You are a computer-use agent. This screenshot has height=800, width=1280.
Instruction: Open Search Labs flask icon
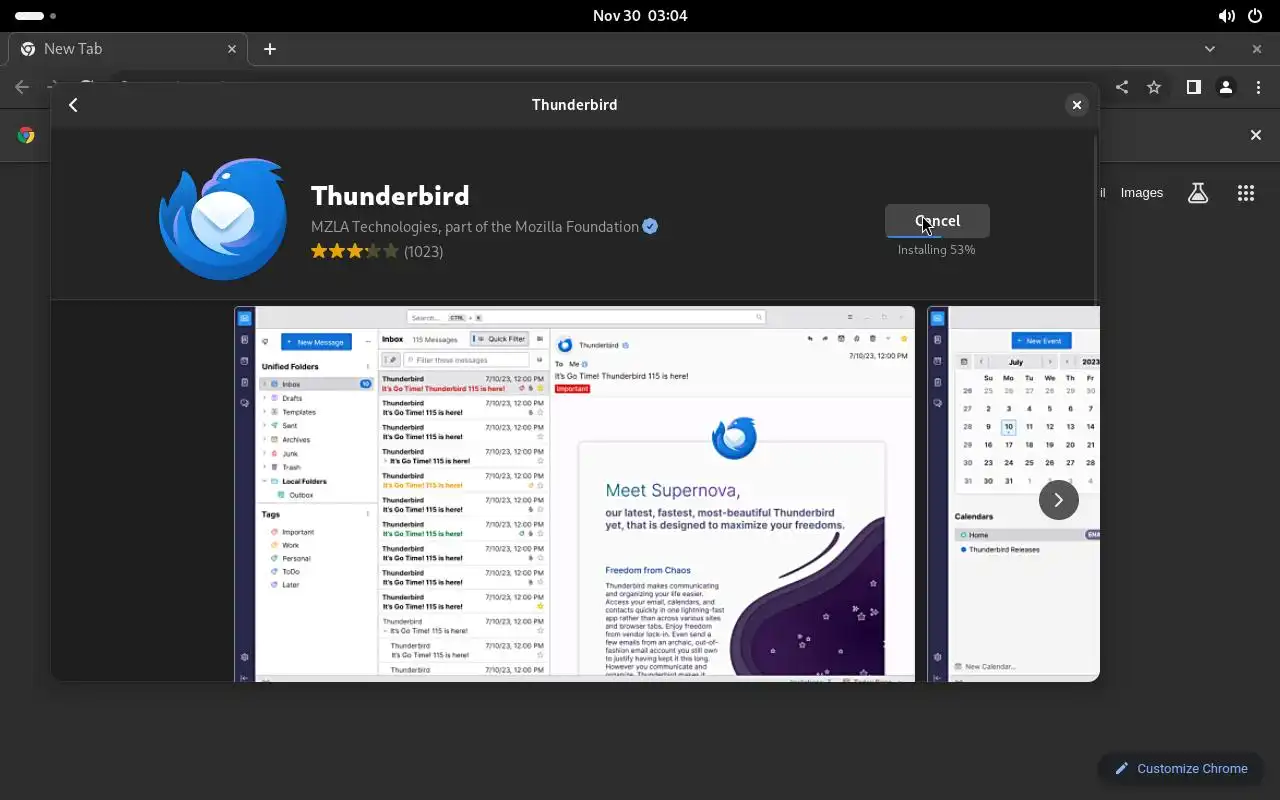click(x=1198, y=193)
